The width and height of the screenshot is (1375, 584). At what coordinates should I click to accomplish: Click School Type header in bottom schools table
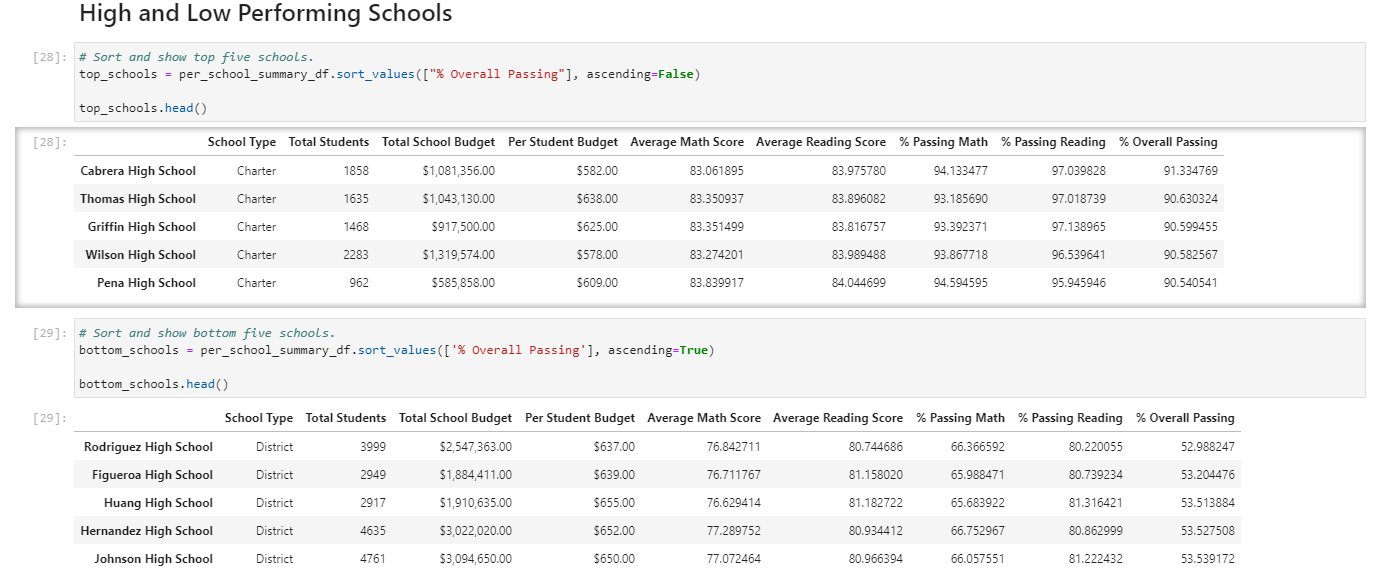click(x=259, y=418)
